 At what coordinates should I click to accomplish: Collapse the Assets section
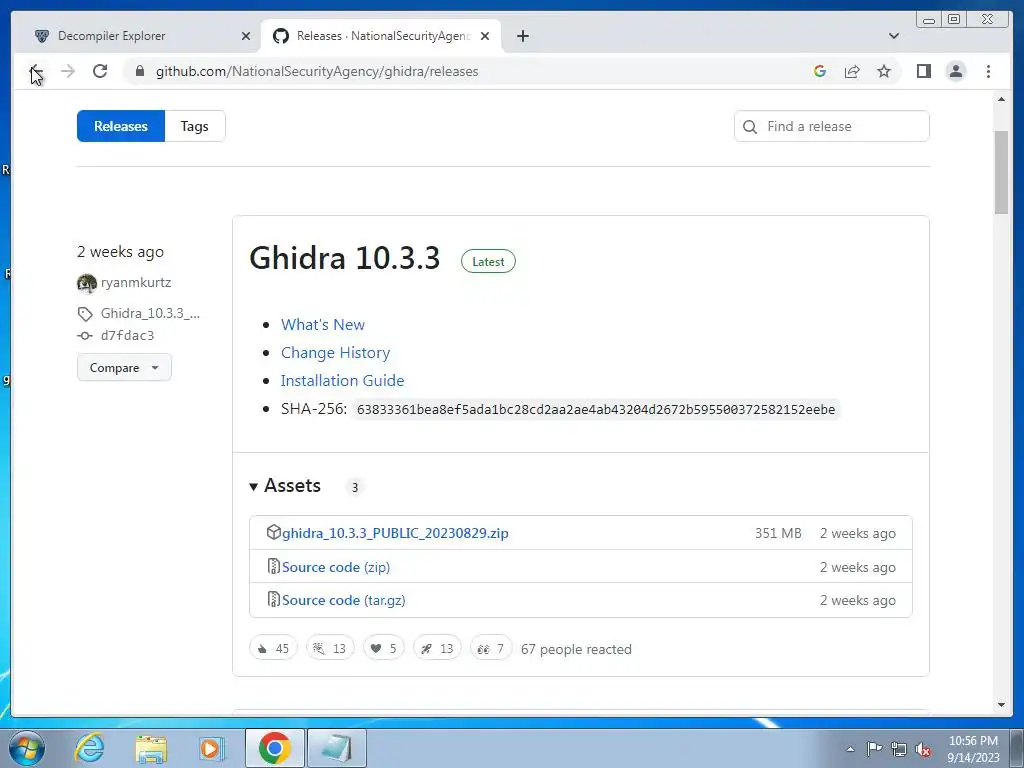coord(285,486)
